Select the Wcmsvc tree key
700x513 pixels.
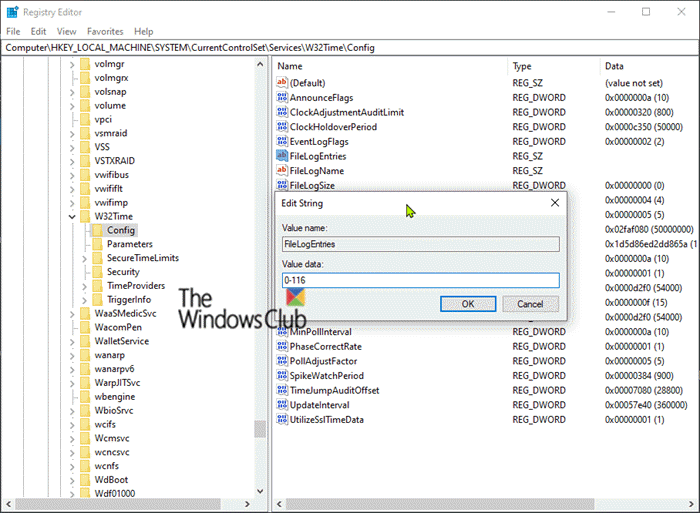coord(112,438)
